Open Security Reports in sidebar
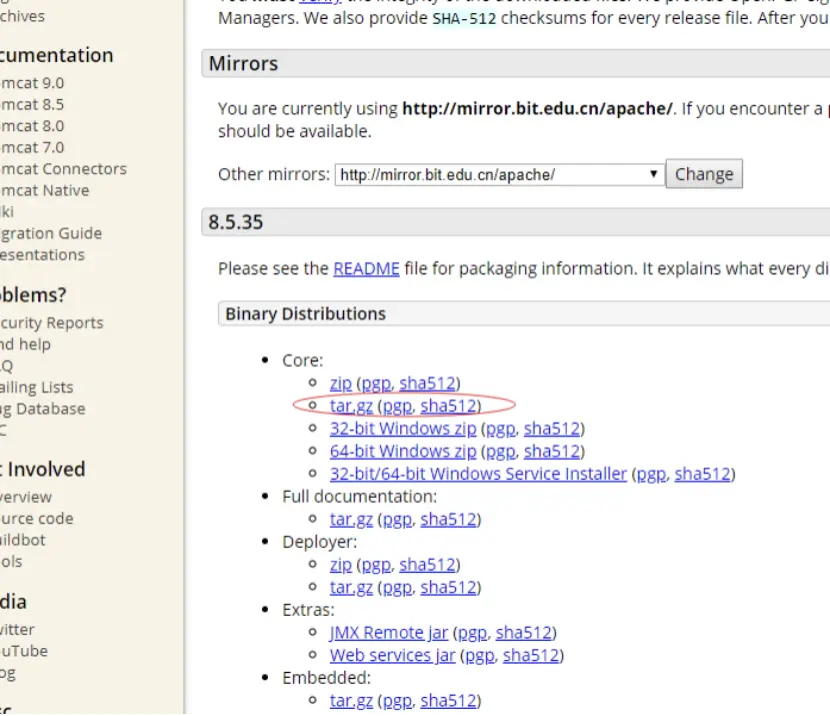 [x=52, y=323]
